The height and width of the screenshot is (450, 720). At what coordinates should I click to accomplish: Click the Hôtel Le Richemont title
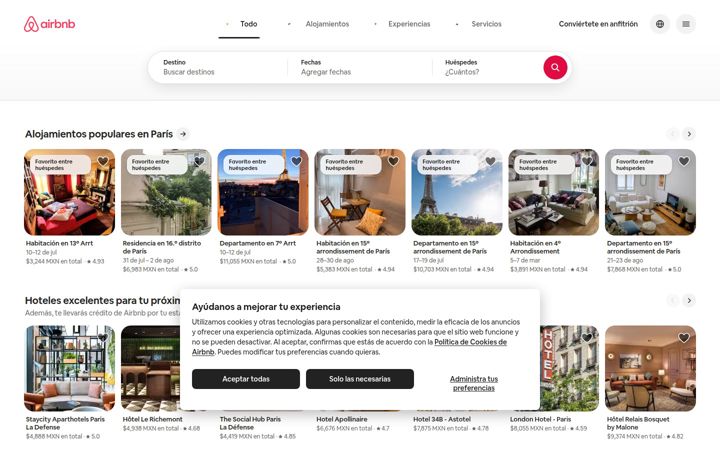[152, 419]
